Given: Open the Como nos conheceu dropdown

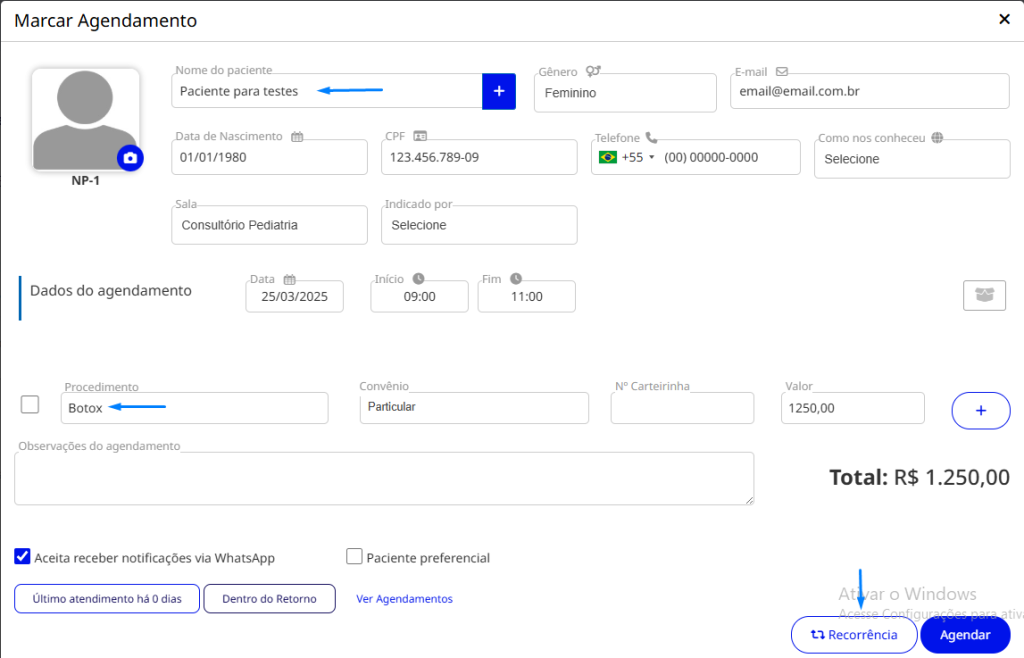Looking at the screenshot, I should click(912, 159).
